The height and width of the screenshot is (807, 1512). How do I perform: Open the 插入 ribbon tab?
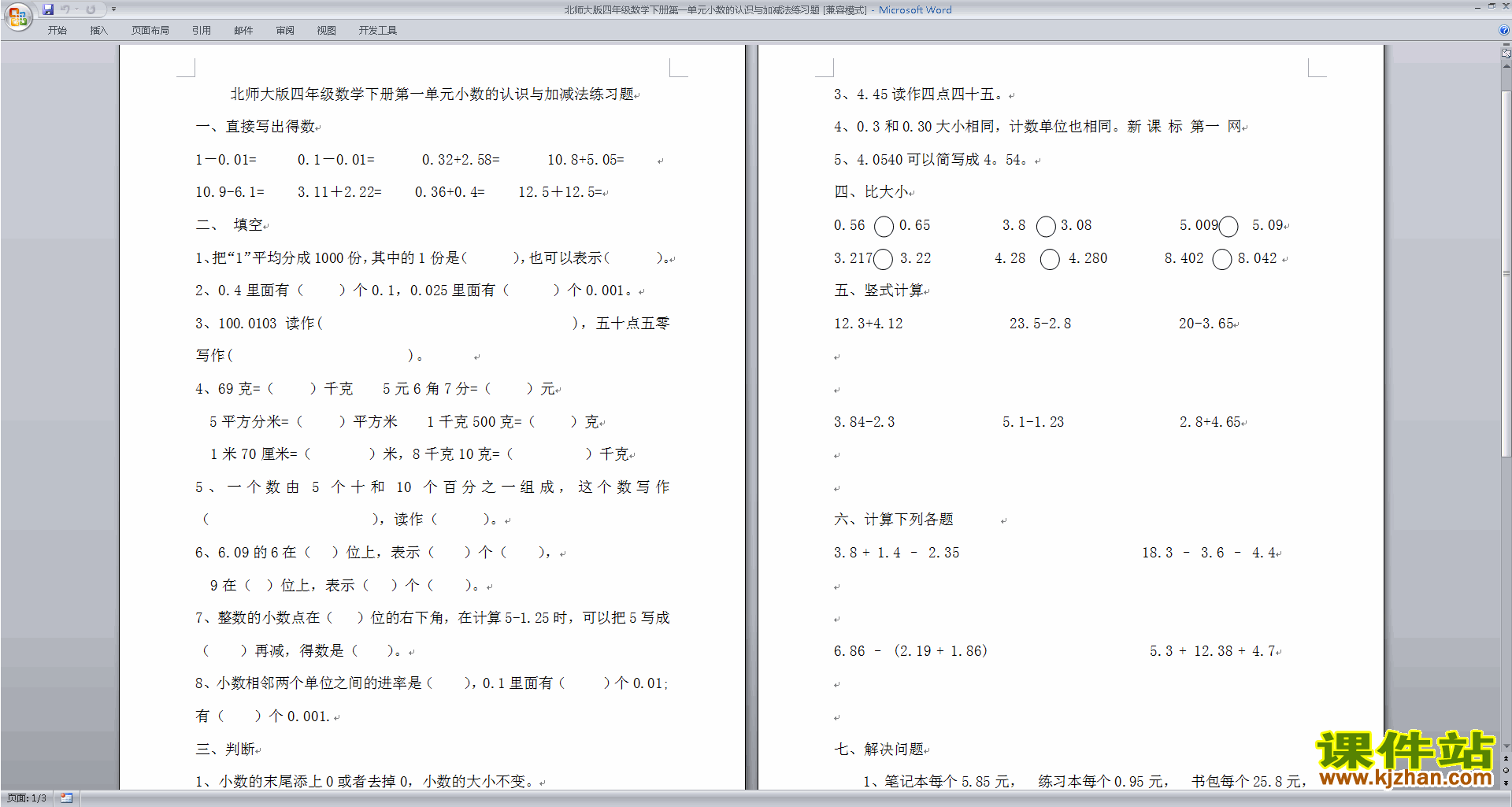click(x=98, y=30)
